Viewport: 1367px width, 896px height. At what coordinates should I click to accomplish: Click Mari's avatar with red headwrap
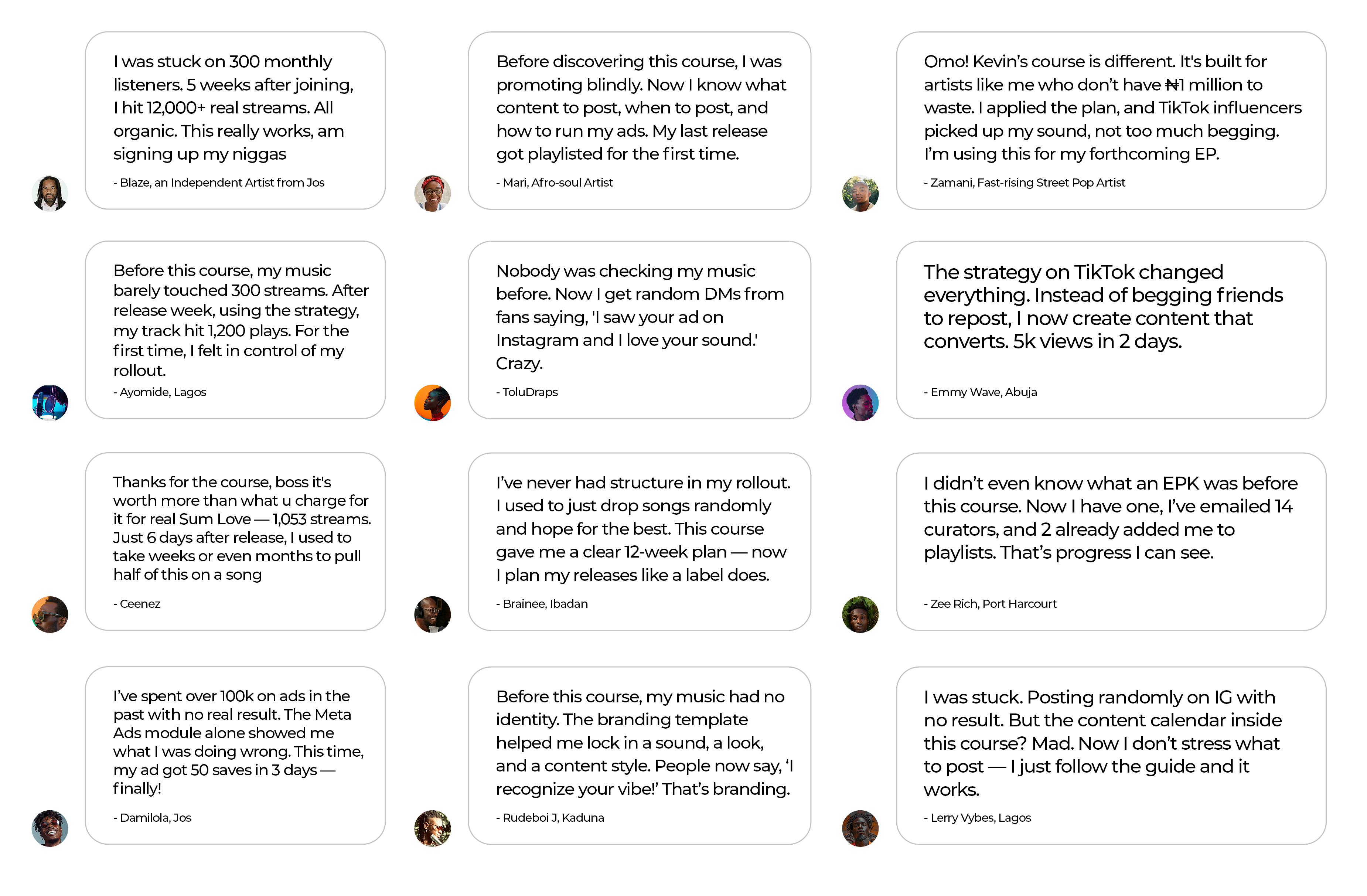pos(433,194)
